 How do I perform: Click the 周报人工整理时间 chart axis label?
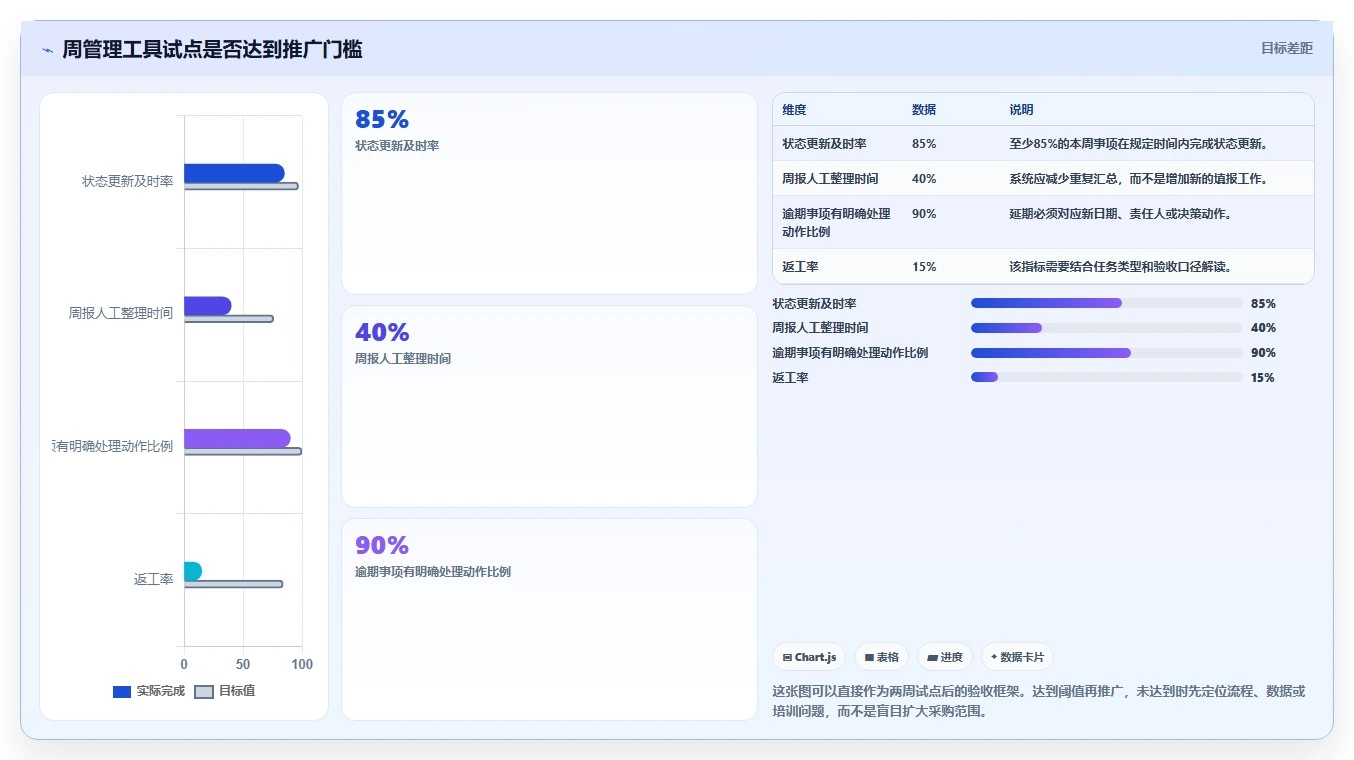pyautogui.click(x=121, y=313)
